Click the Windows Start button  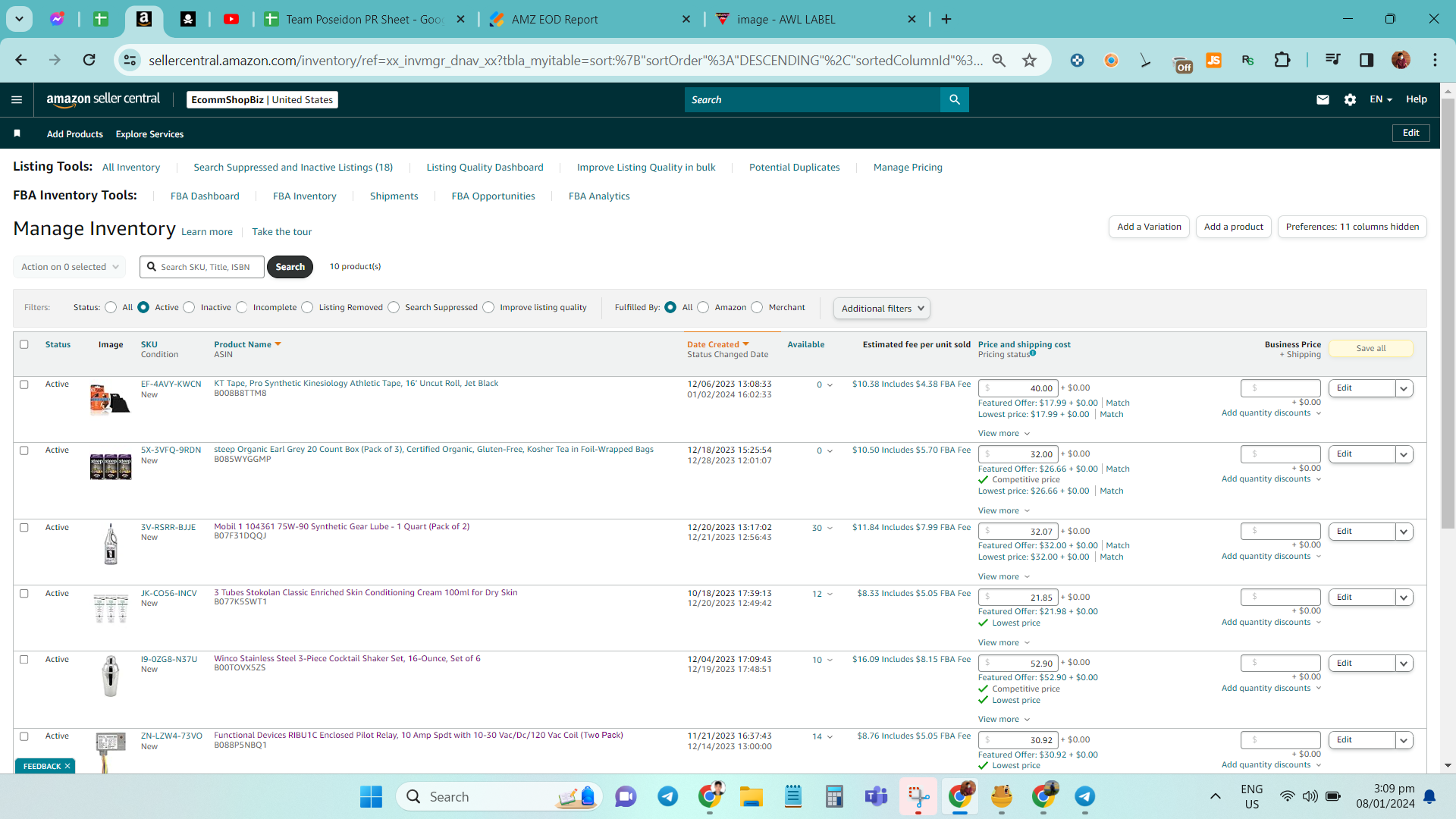click(x=371, y=796)
